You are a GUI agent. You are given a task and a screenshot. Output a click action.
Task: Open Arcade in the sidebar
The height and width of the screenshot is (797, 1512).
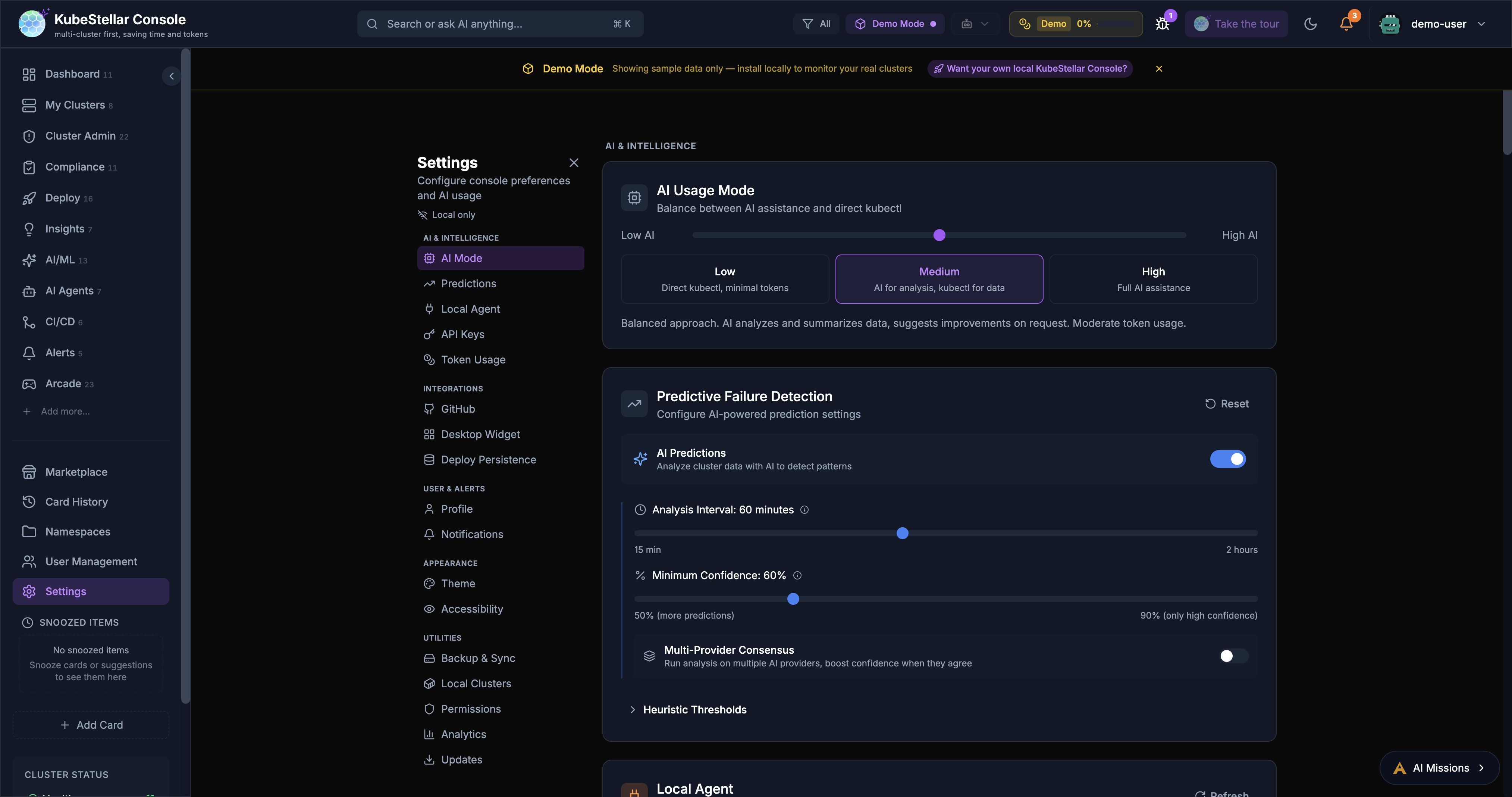tap(63, 384)
